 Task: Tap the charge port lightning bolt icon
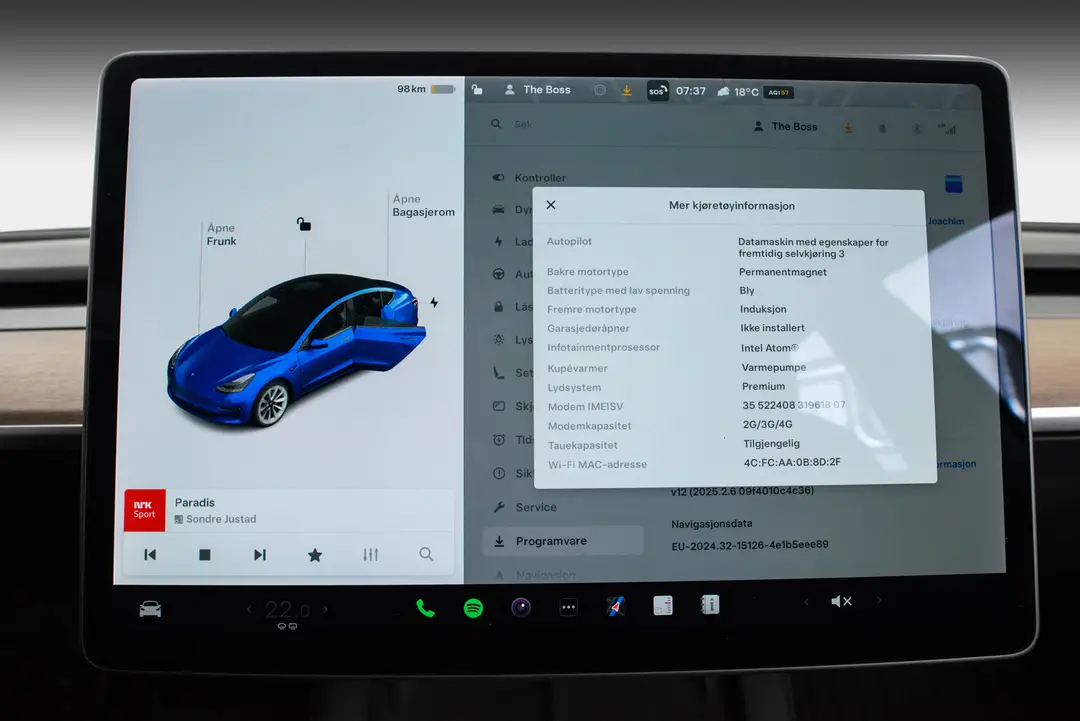click(434, 302)
